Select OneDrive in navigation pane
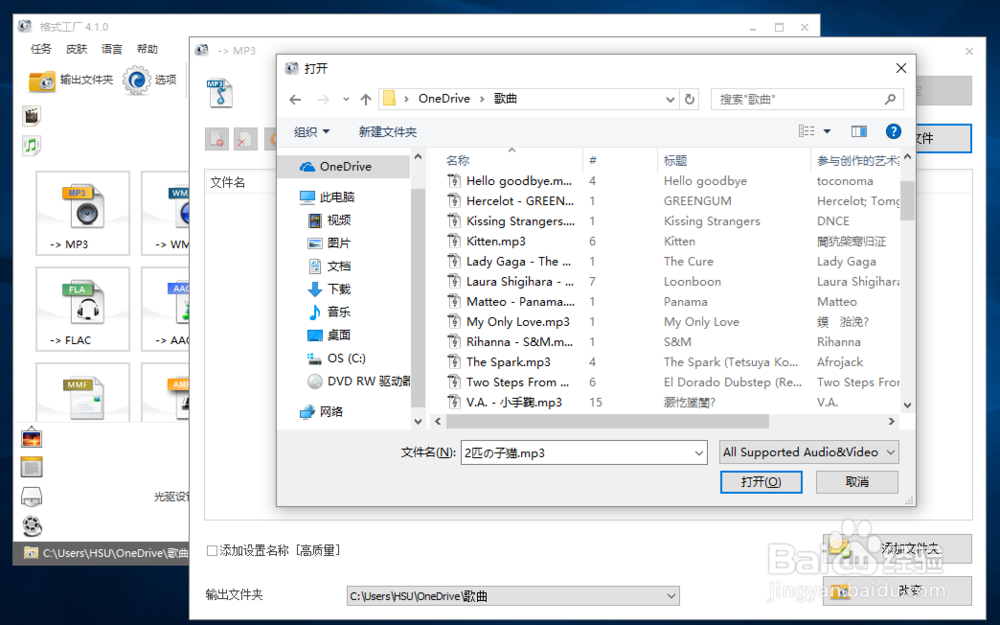This screenshot has width=1000, height=625. coord(345,166)
